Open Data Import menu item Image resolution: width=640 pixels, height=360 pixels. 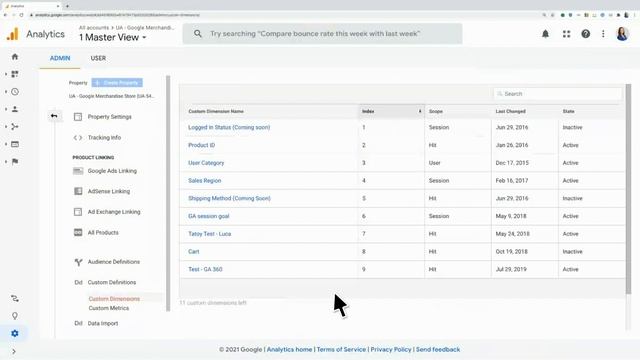[x=103, y=323]
